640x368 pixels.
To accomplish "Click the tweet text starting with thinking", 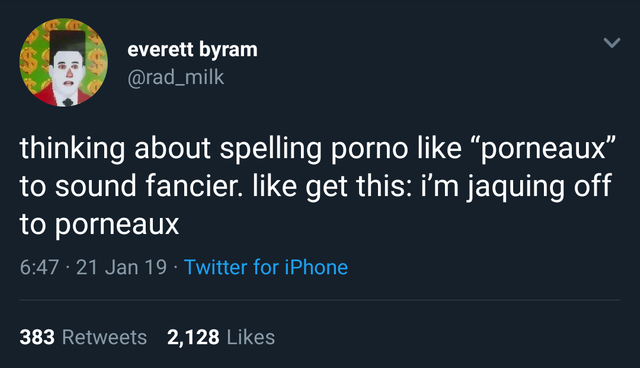I will (317, 186).
